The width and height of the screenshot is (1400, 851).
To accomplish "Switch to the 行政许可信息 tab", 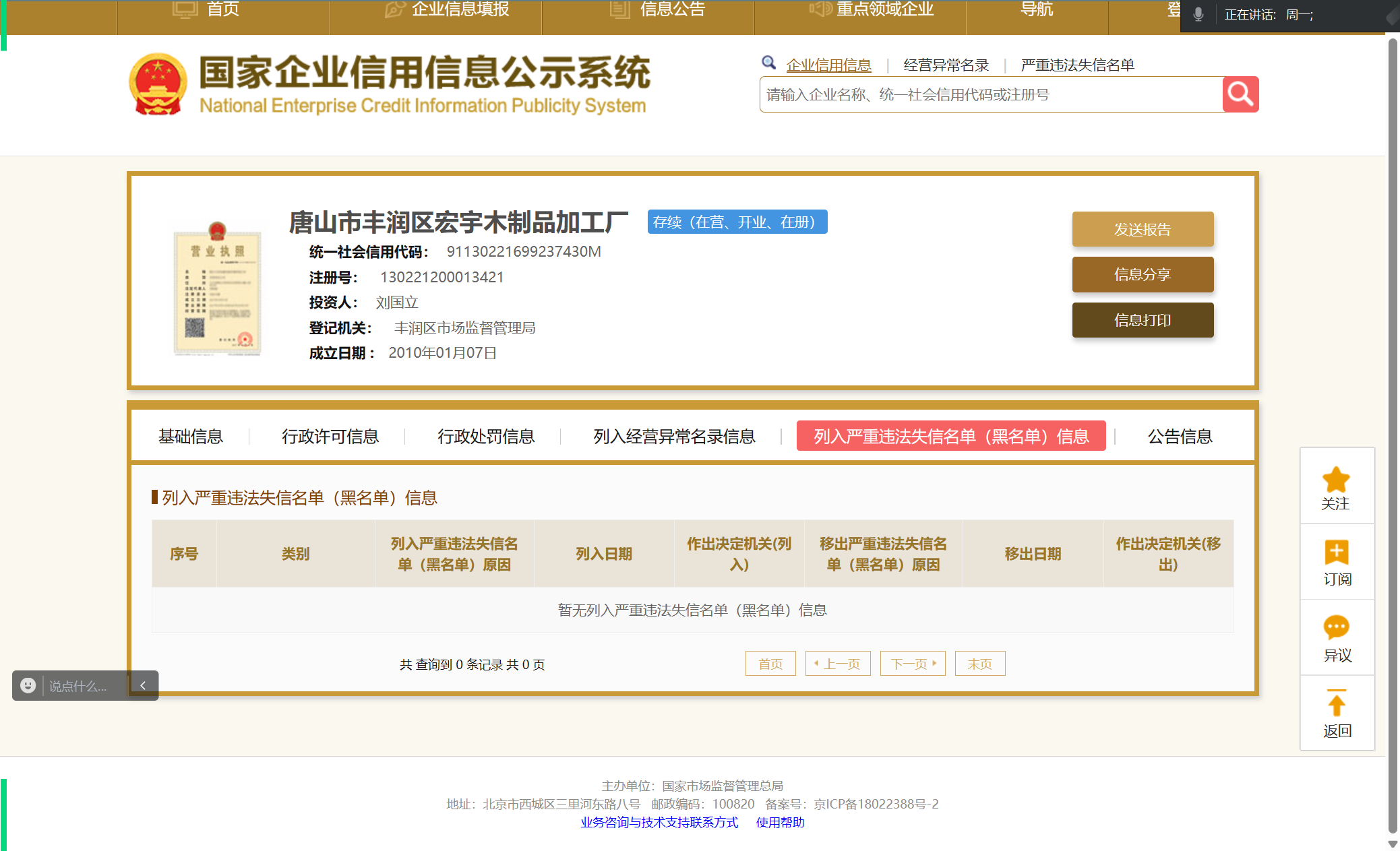I will (x=330, y=436).
